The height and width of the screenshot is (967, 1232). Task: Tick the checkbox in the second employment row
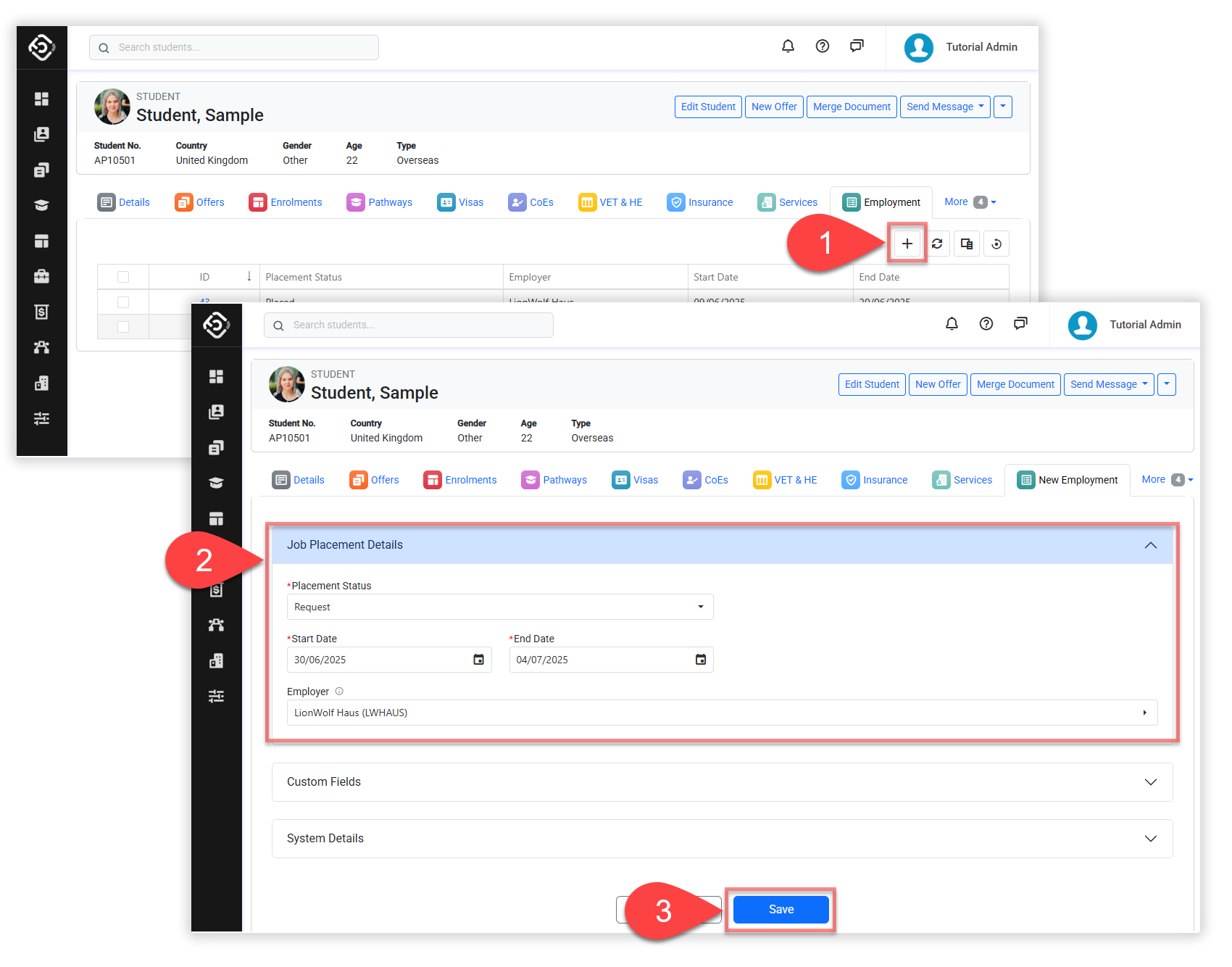click(x=123, y=327)
